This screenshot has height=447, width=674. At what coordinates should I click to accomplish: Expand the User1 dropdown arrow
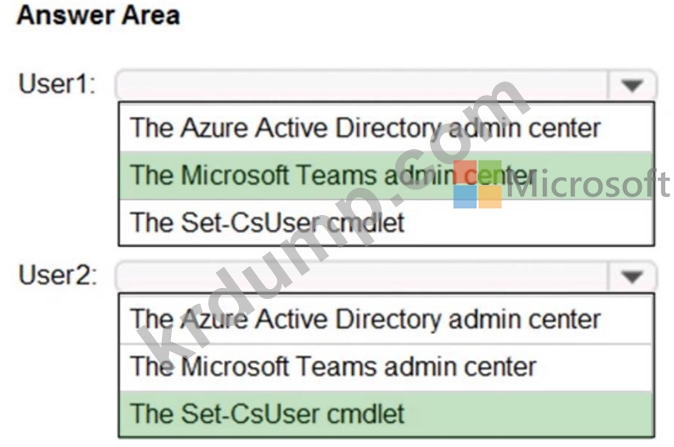(x=631, y=85)
